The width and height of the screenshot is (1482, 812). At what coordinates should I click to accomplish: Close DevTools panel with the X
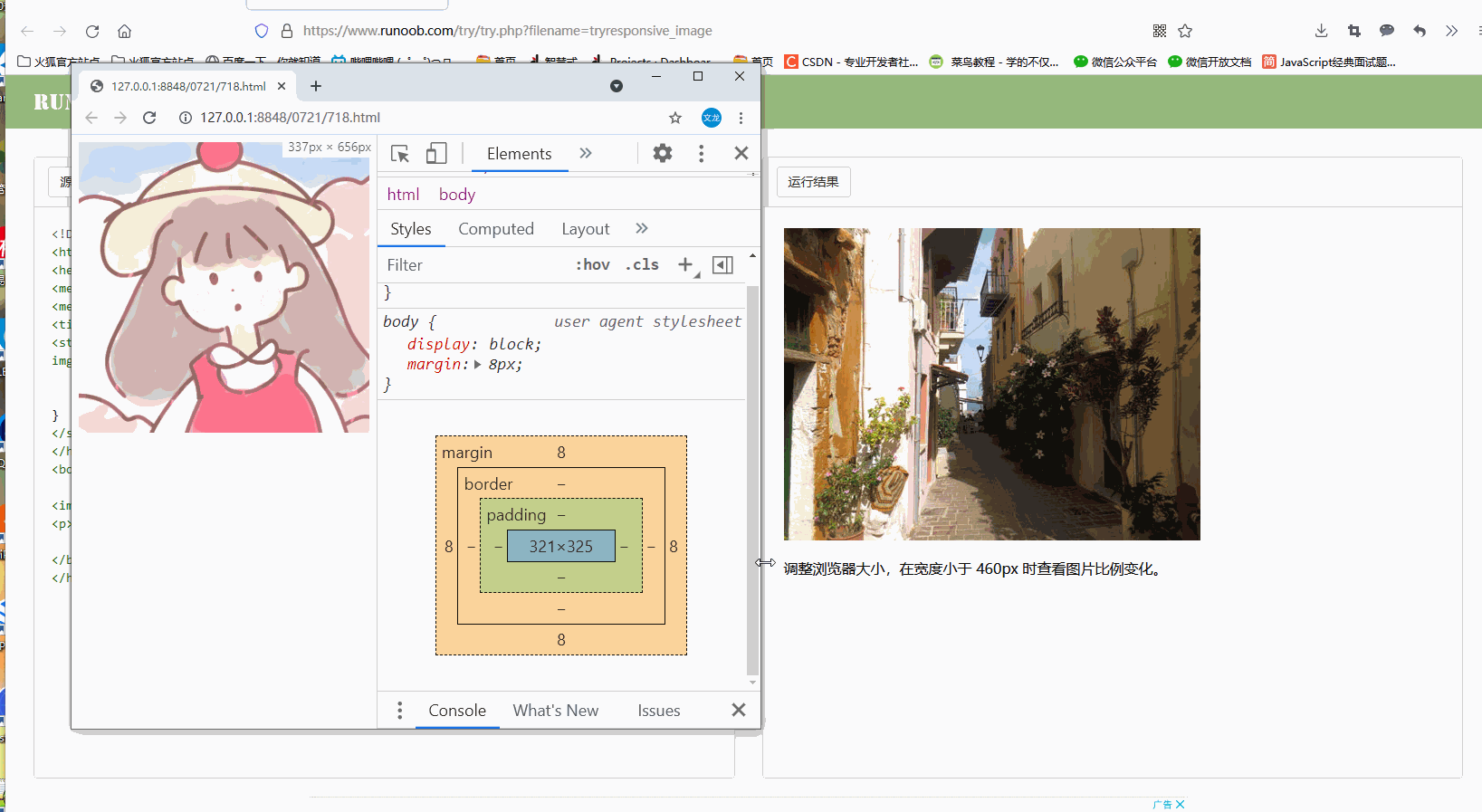point(741,153)
